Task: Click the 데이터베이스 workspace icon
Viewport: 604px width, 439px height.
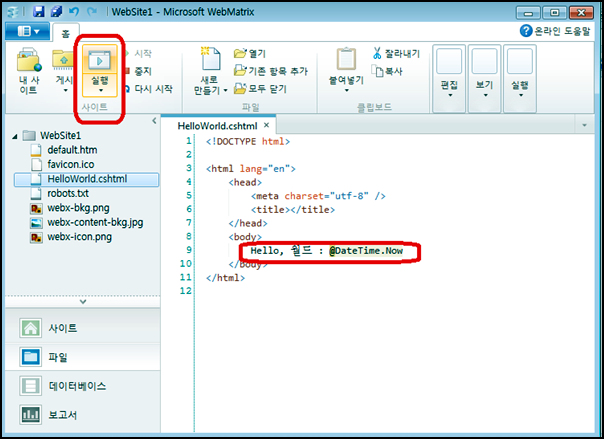Action: pyautogui.click(x=30, y=386)
